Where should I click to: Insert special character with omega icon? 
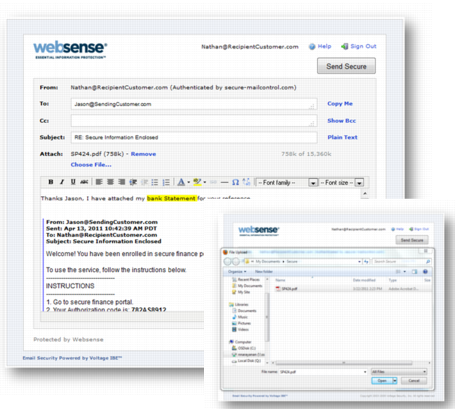tap(235, 182)
